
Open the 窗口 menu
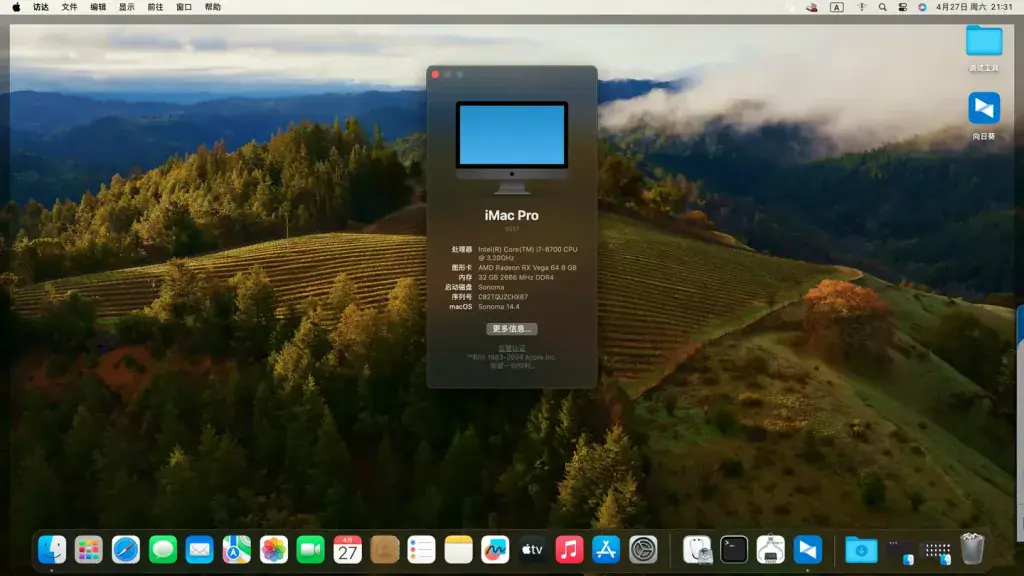click(184, 7)
